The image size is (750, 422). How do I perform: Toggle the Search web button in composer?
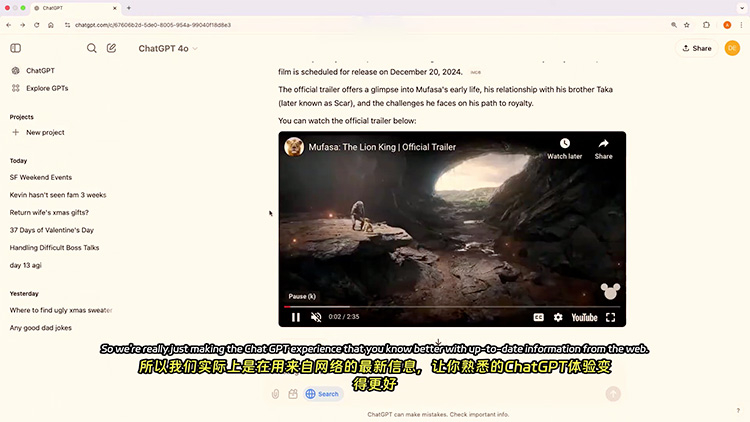click(x=323, y=394)
